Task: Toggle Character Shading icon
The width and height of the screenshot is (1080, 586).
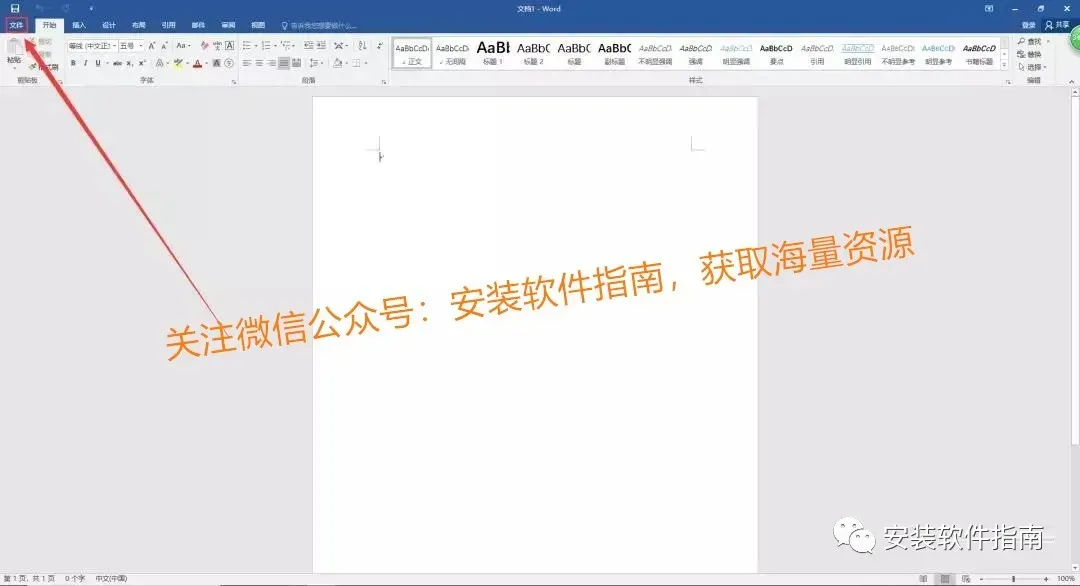Action: pyautogui.click(x=216, y=63)
